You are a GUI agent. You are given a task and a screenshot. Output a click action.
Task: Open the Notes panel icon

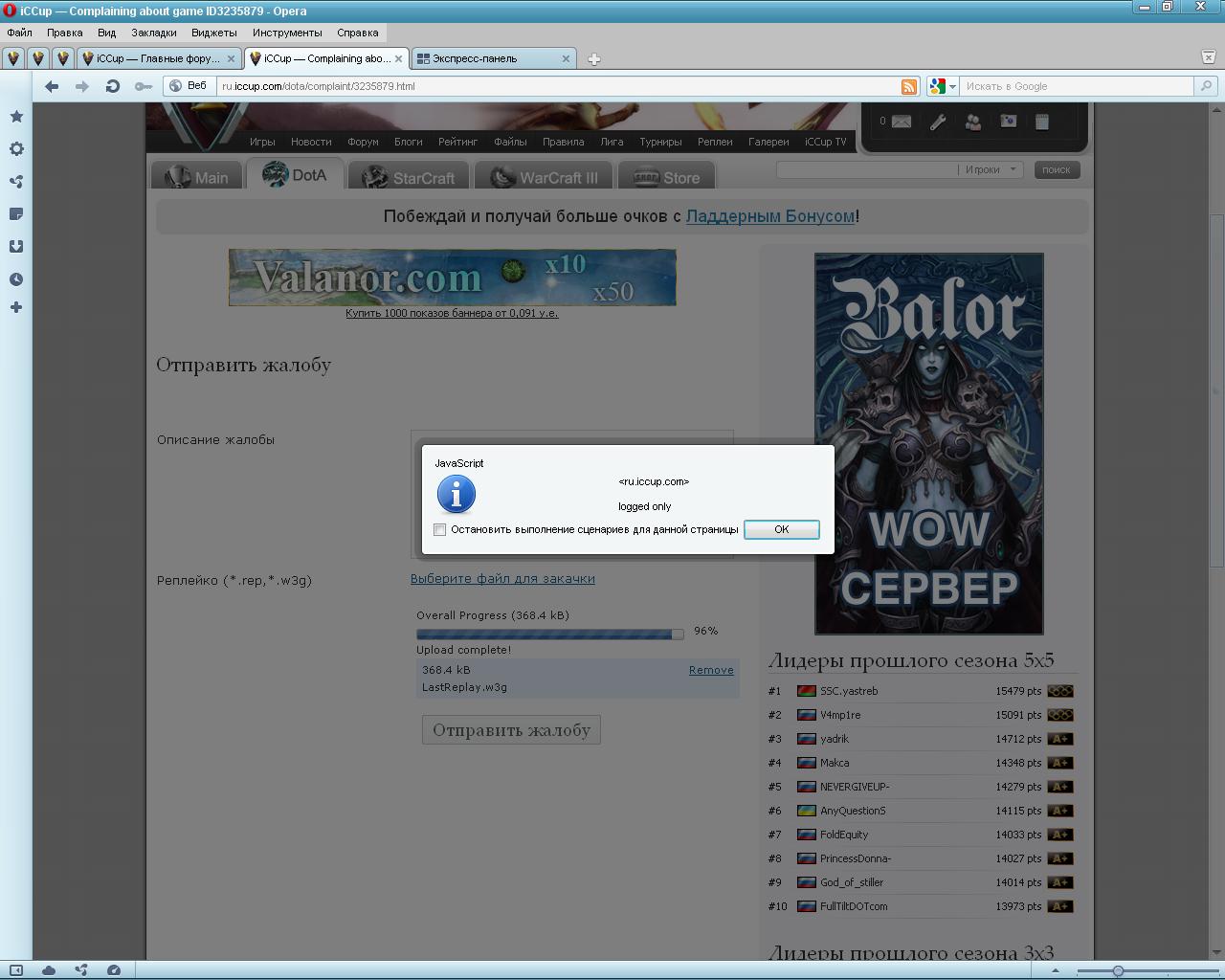(x=16, y=214)
